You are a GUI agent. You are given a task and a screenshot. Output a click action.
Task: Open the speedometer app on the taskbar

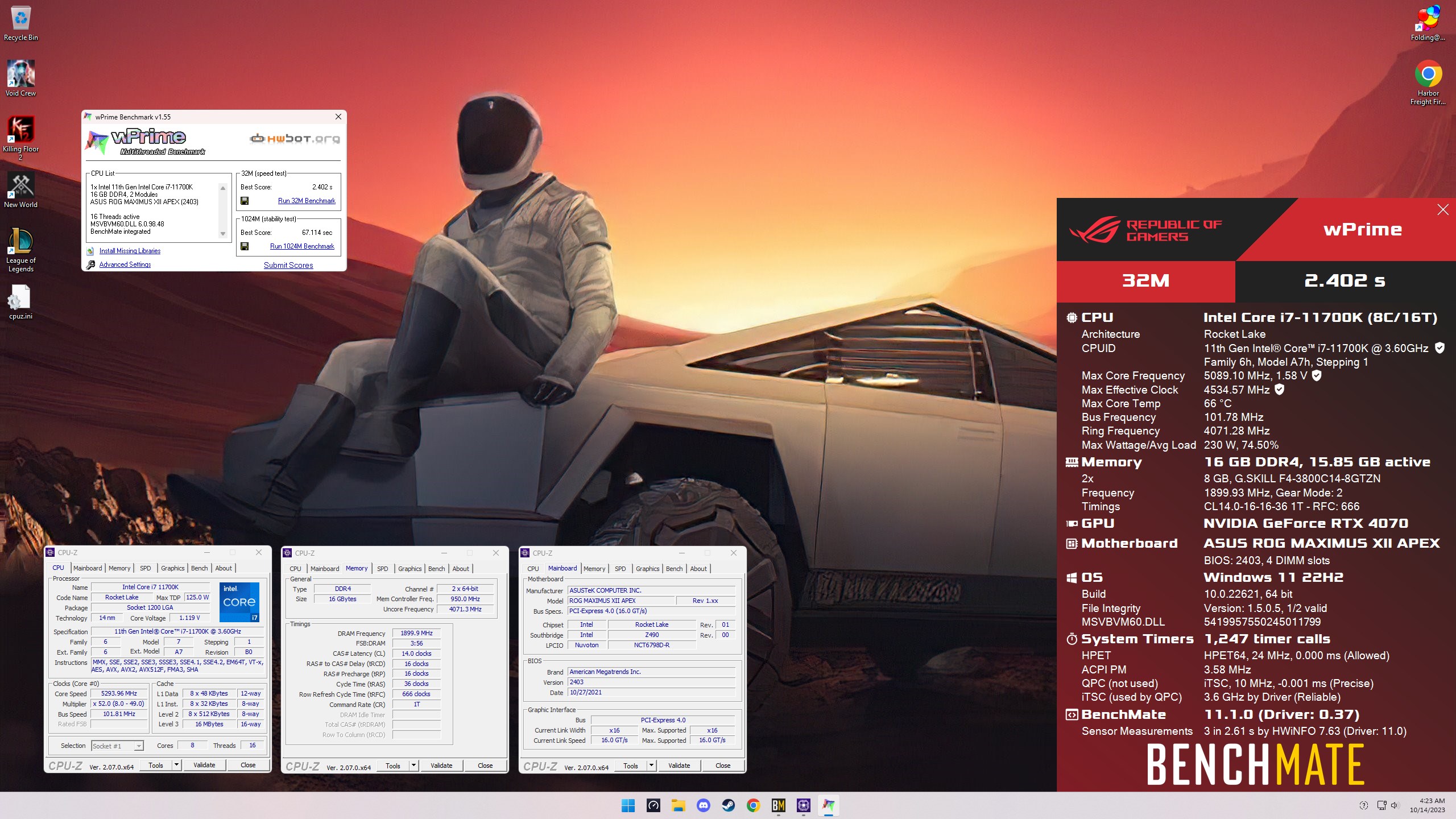(x=653, y=805)
